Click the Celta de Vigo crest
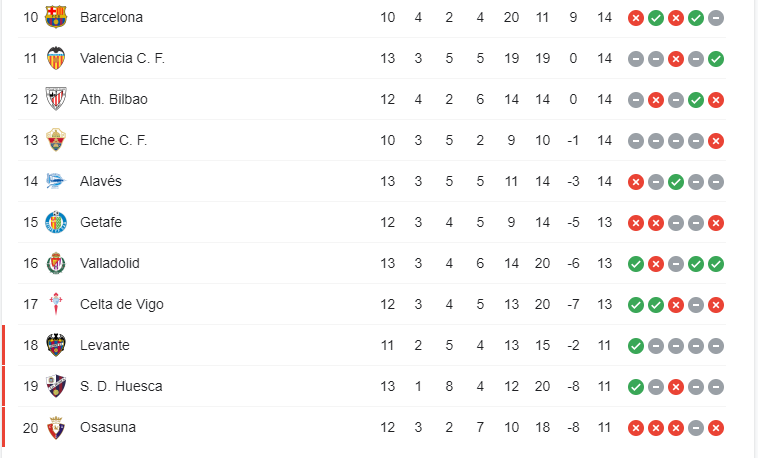The image size is (758, 458). pos(56,304)
